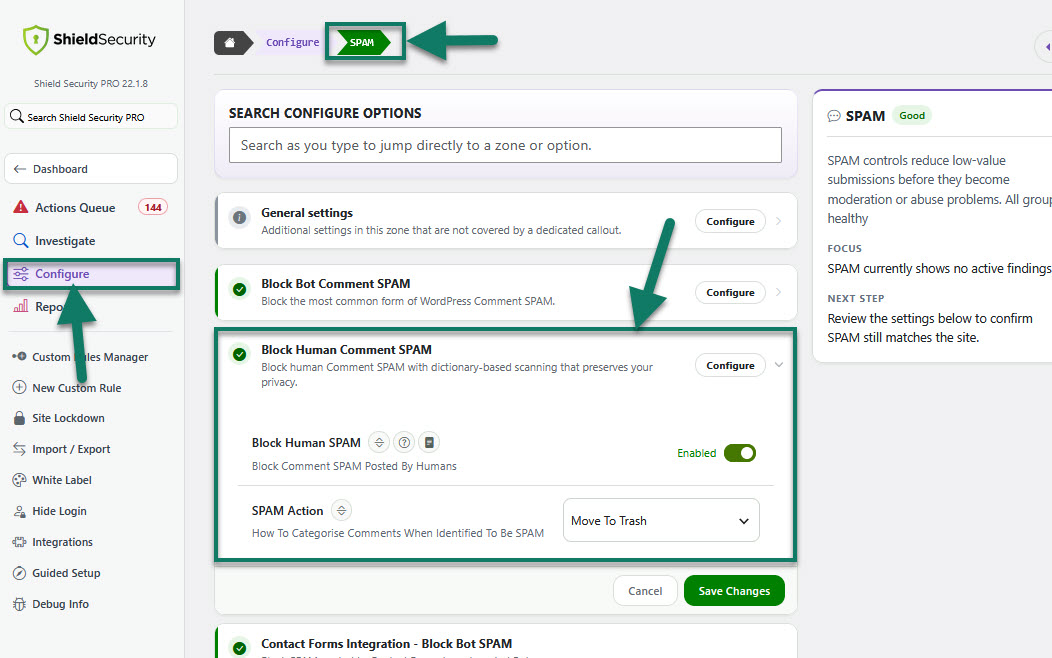The width and height of the screenshot is (1052, 658).
Task: Click the Shield Security logo
Action: [89, 40]
